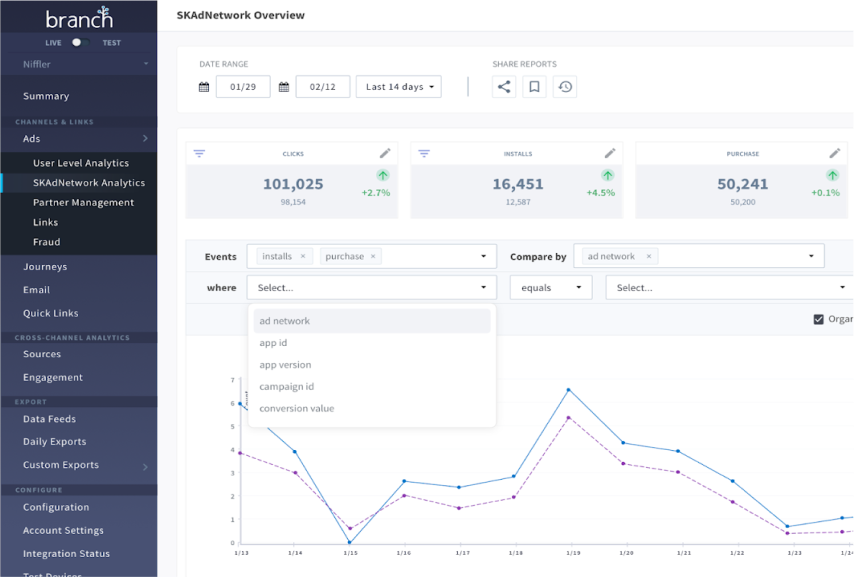
Task: Expand the equals operator dropdown
Action: click(x=552, y=287)
